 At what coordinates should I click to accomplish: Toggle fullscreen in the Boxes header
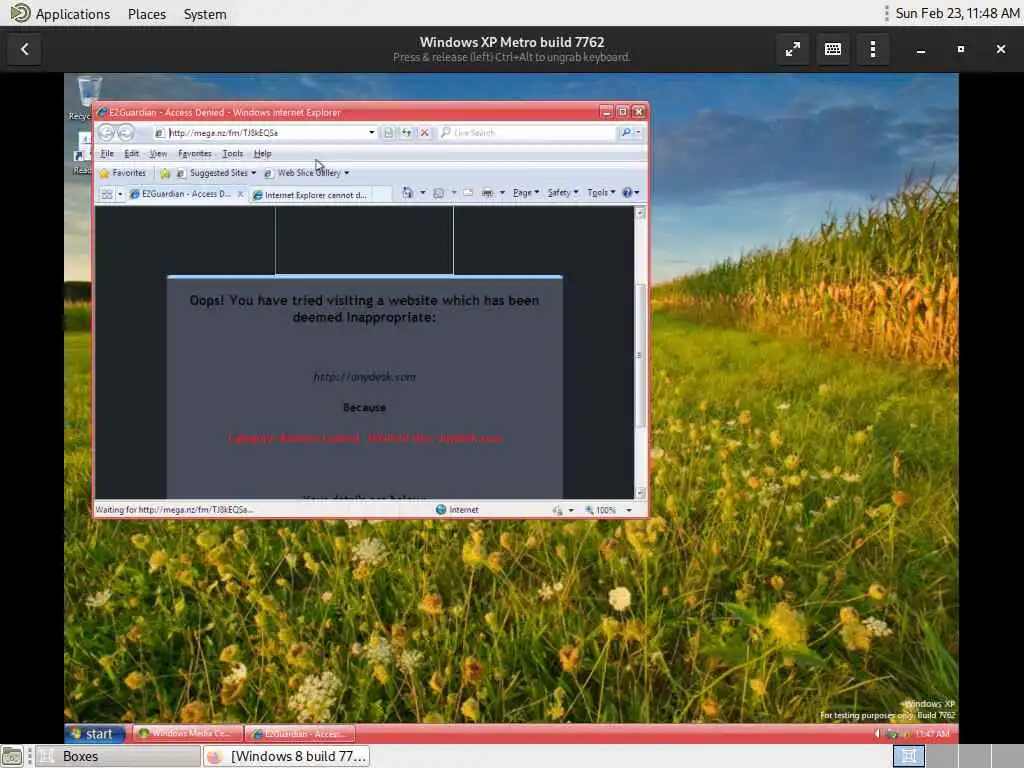click(793, 50)
